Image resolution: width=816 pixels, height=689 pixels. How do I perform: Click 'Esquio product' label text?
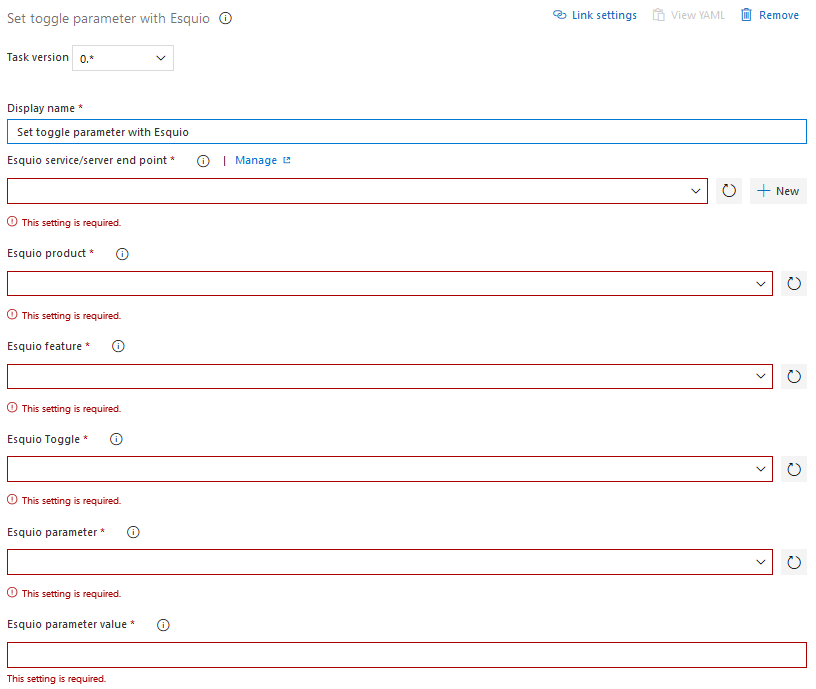(46, 253)
